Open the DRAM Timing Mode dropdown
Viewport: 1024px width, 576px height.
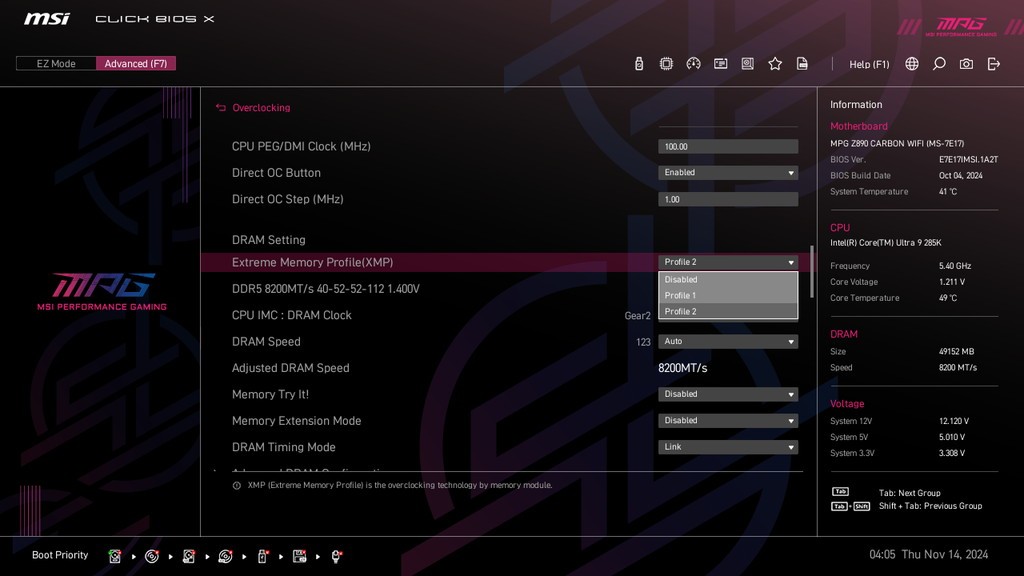point(727,447)
